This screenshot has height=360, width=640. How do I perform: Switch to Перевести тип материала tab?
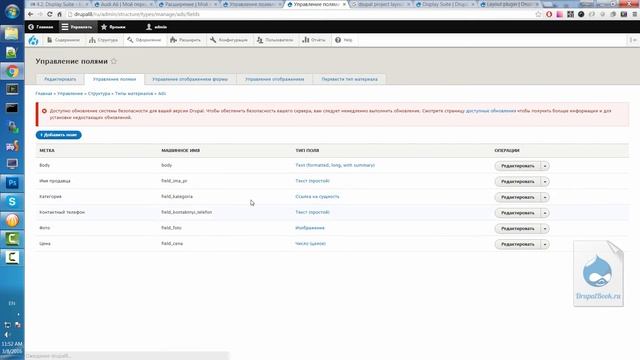click(x=349, y=79)
